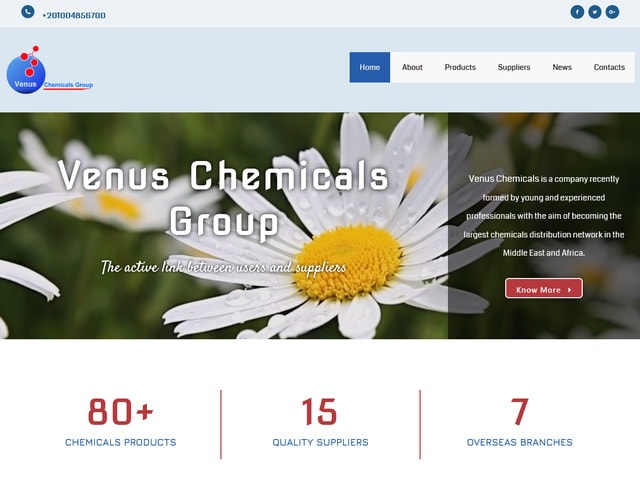The height and width of the screenshot is (480, 640).
Task: Click the phone icon in top bar
Action: tap(28, 11)
